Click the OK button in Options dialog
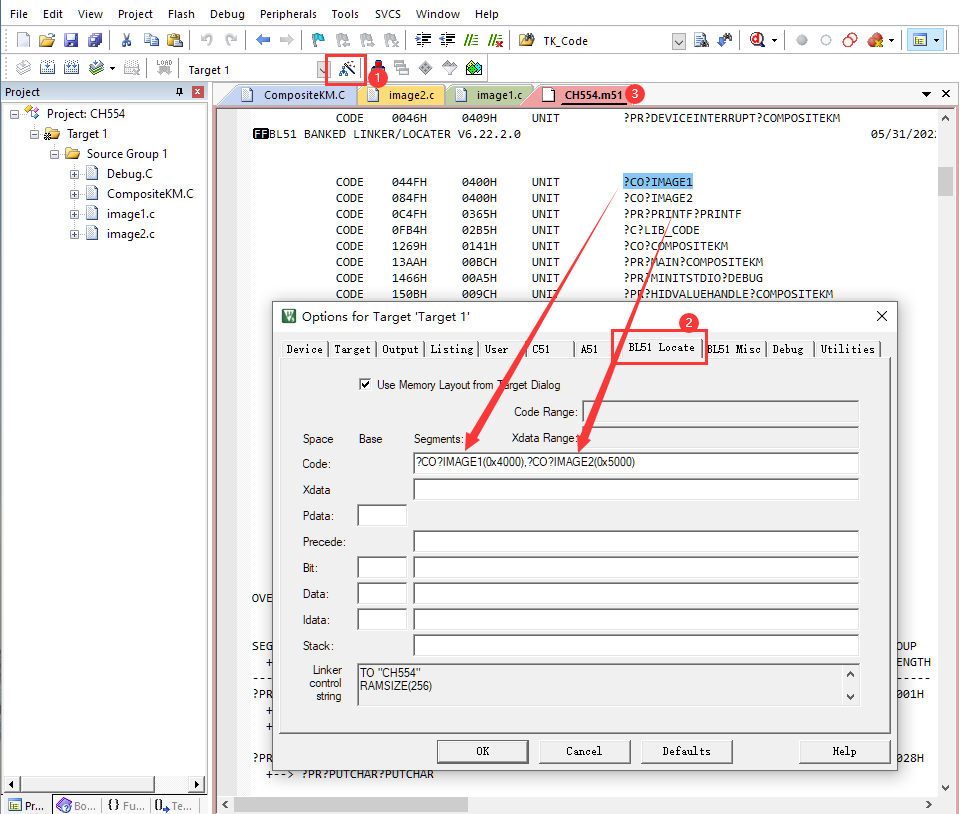This screenshot has height=814, width=959. point(482,751)
